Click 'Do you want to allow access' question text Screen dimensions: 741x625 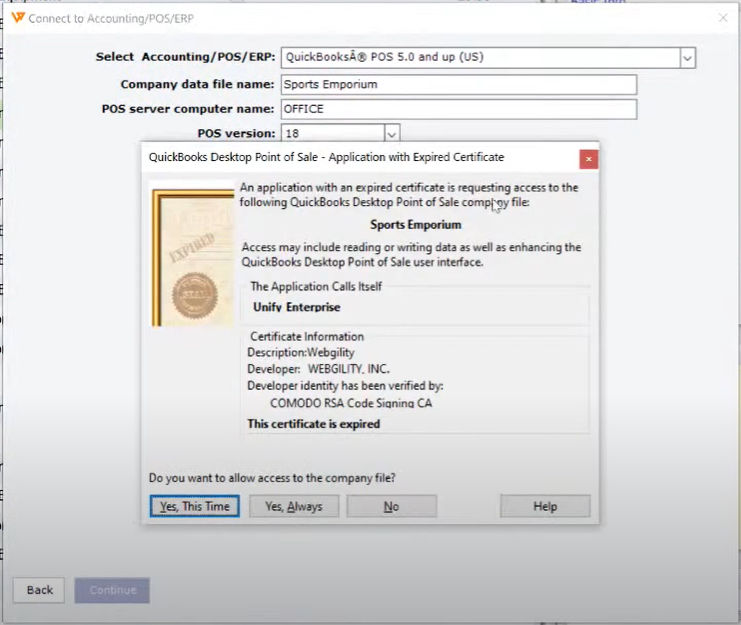click(272, 478)
